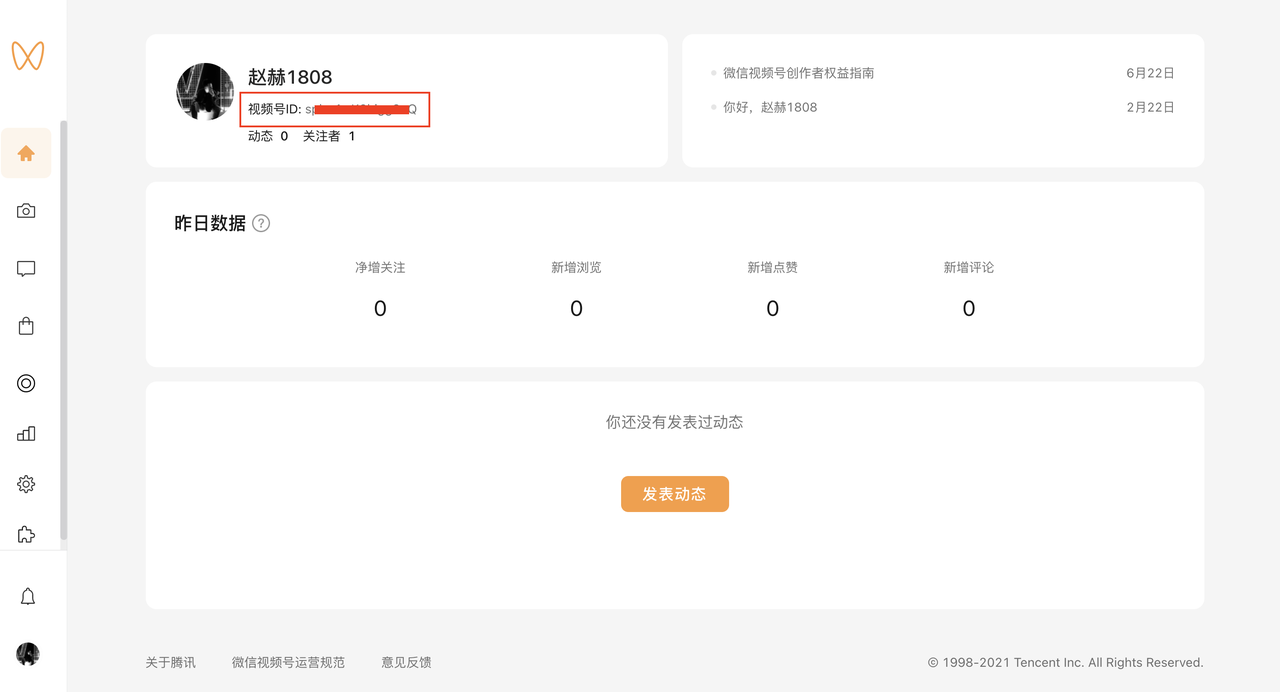Click the 新增浏览 statistic
Screen dimensions: 1280x692
[576, 290]
